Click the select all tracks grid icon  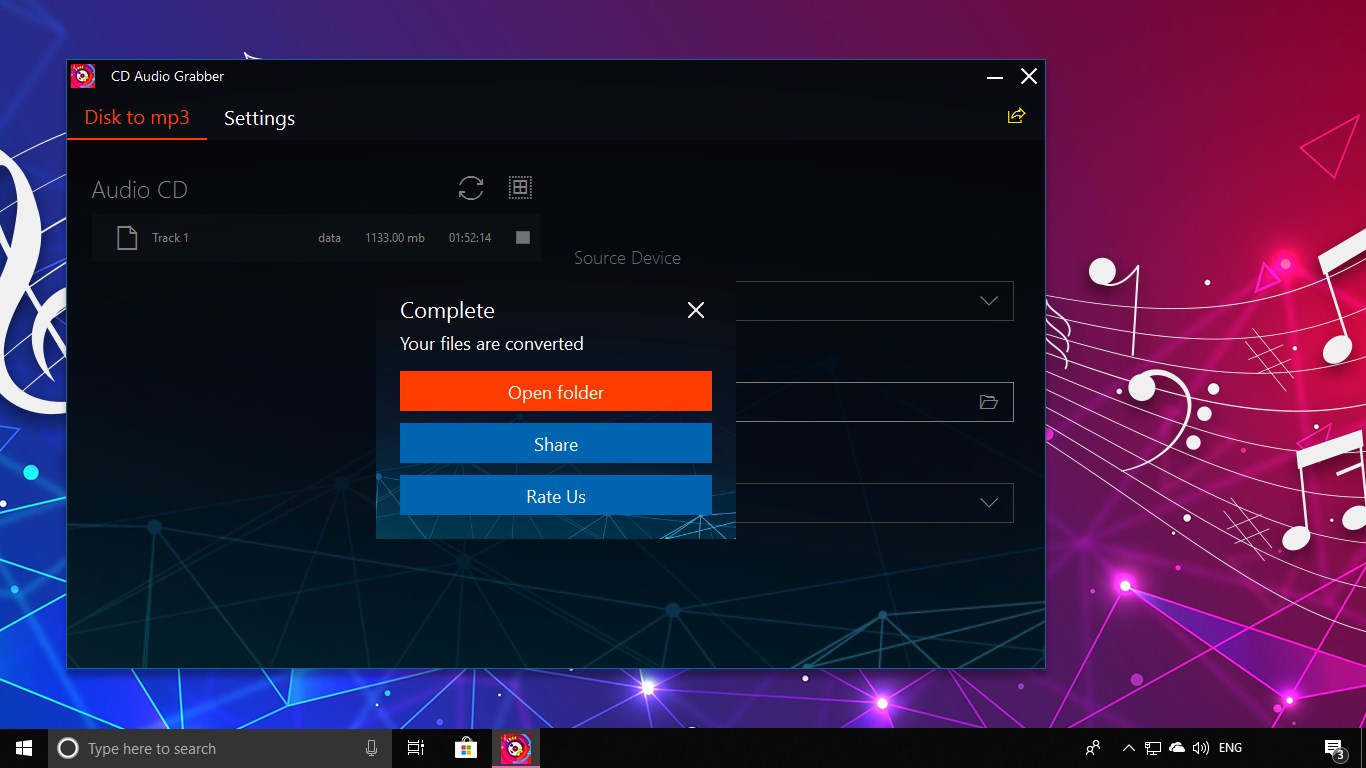click(520, 187)
